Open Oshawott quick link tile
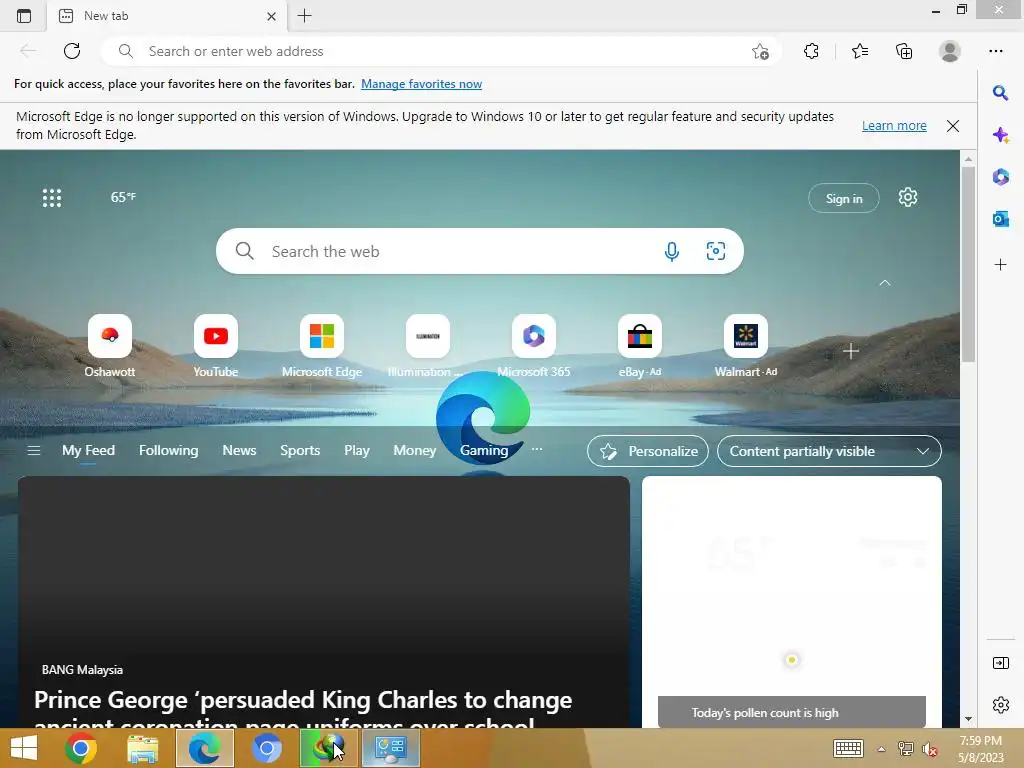This screenshot has width=1024, height=768. [x=110, y=346]
